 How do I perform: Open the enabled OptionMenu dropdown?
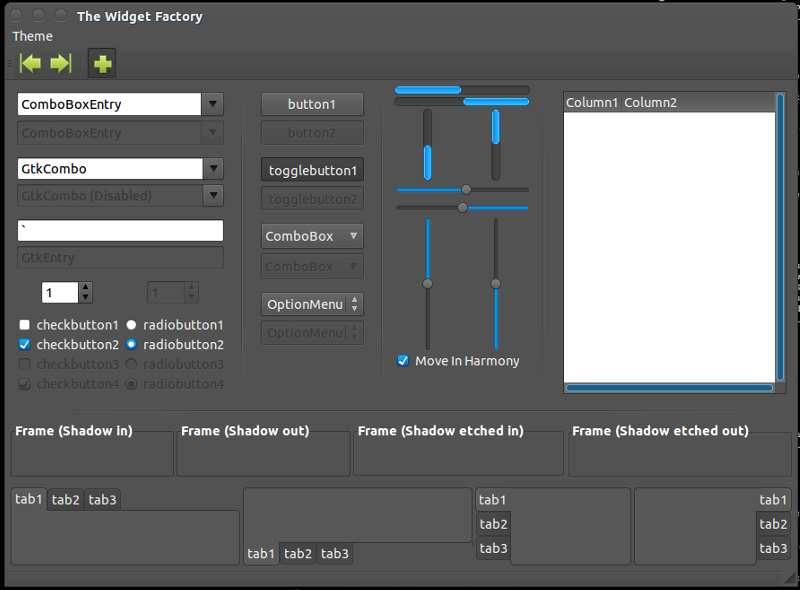[x=312, y=304]
